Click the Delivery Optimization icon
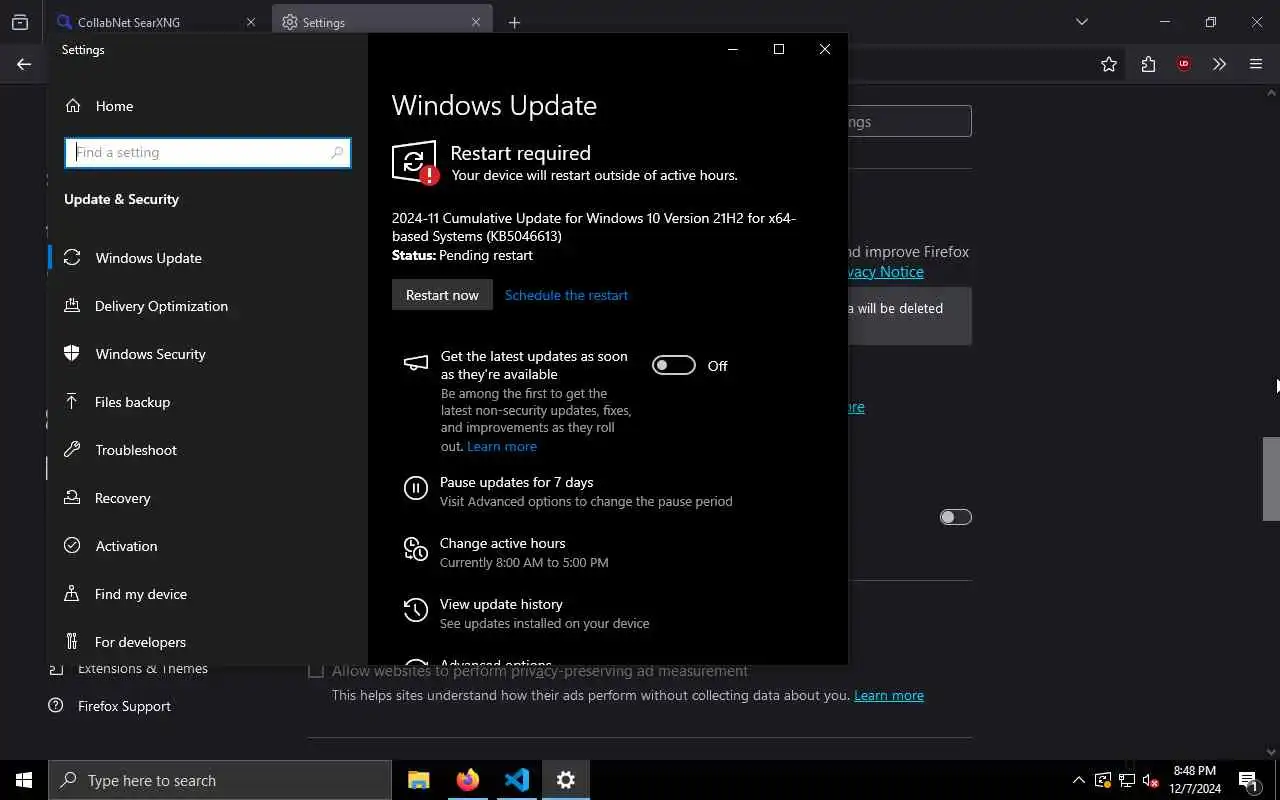Screen dimensions: 1280x800 click(x=72, y=306)
